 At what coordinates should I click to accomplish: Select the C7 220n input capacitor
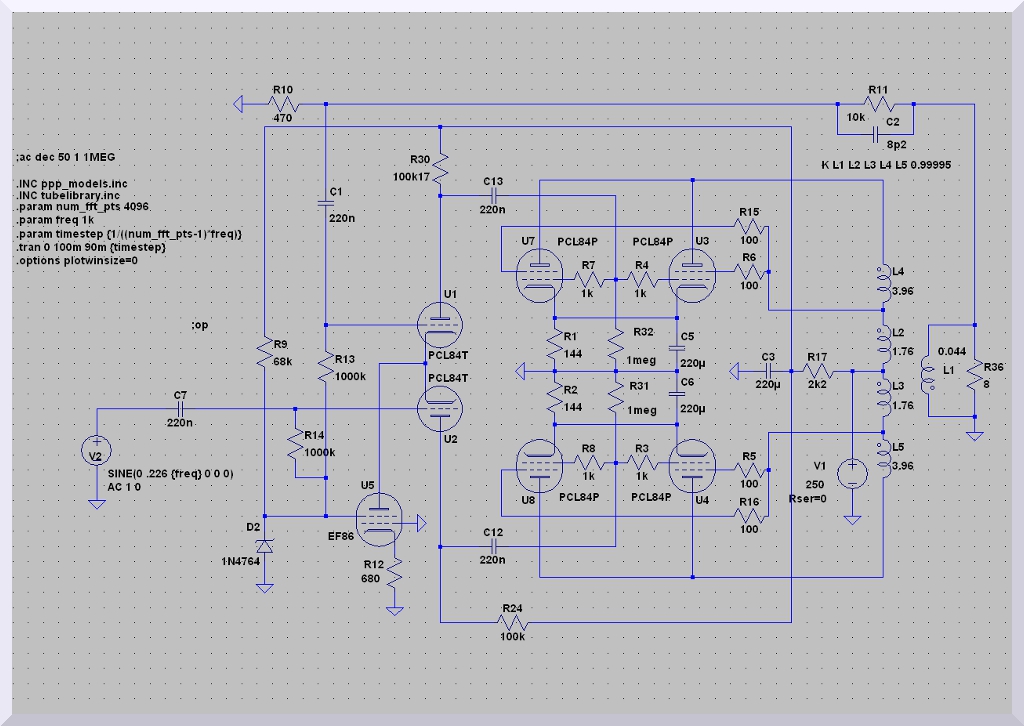pyautogui.click(x=180, y=408)
